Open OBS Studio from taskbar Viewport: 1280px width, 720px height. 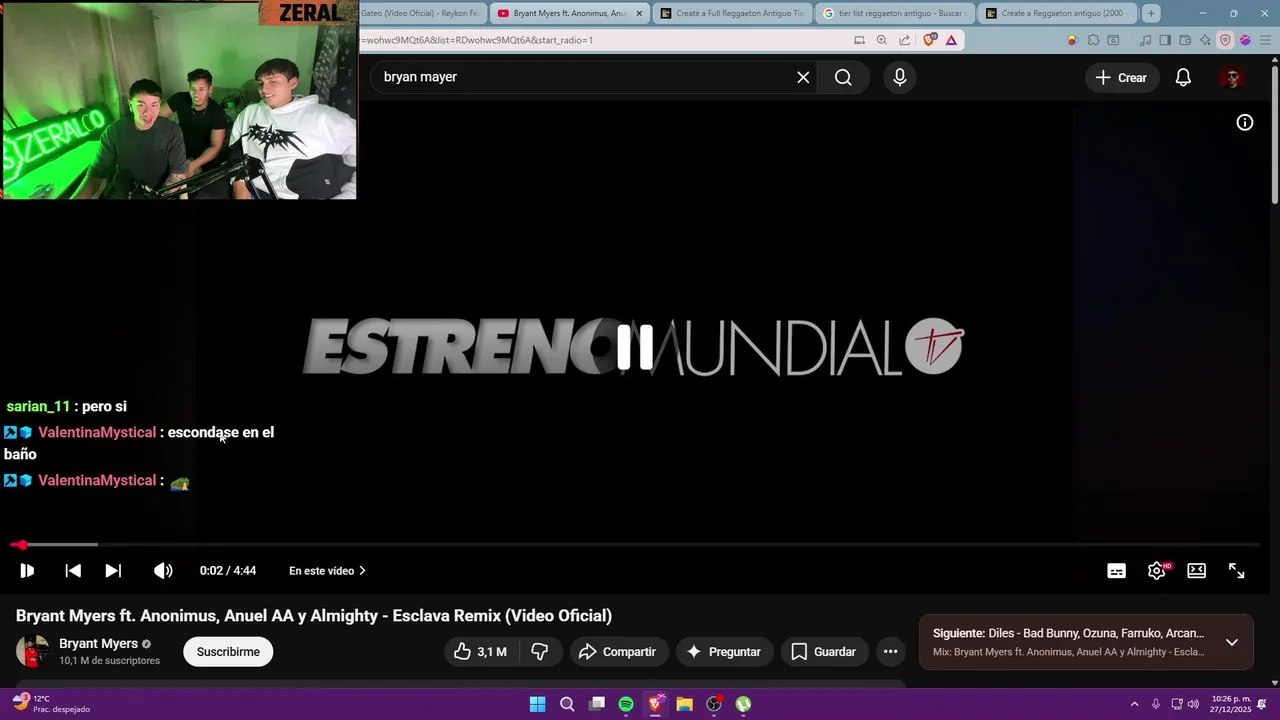pyautogui.click(x=714, y=704)
